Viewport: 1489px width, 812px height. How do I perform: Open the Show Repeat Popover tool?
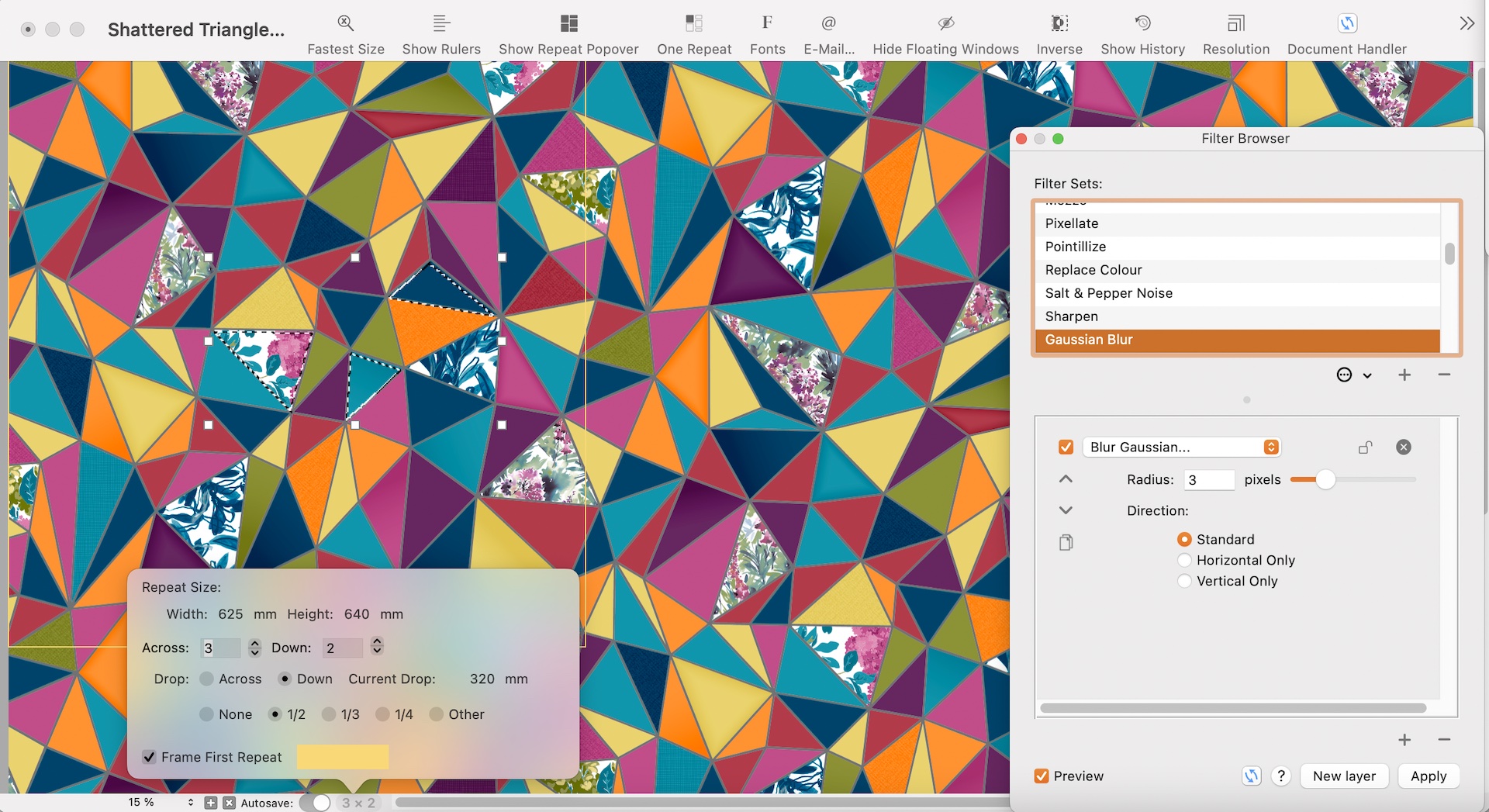click(x=568, y=23)
